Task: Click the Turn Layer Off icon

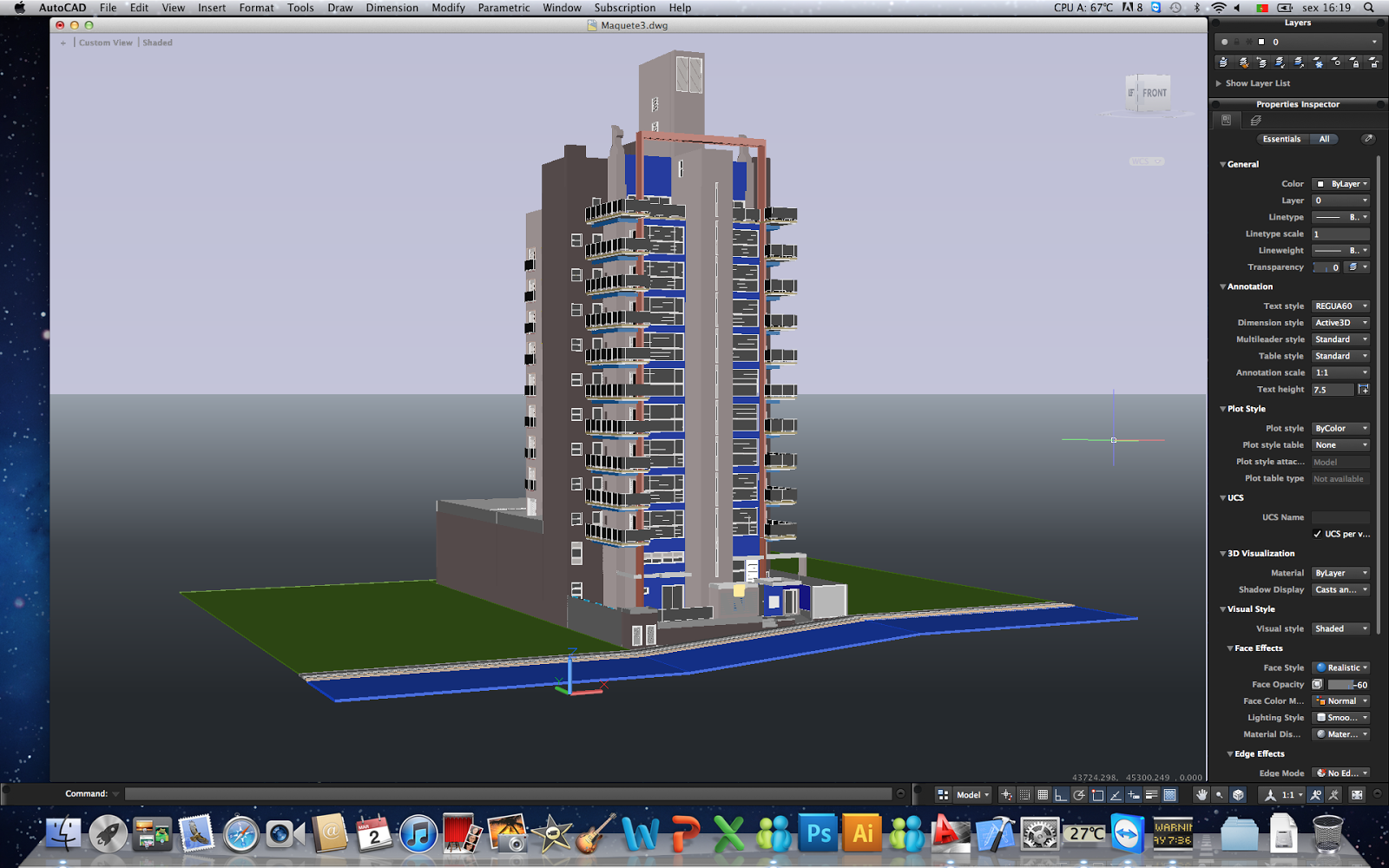Action: pyautogui.click(x=1336, y=62)
